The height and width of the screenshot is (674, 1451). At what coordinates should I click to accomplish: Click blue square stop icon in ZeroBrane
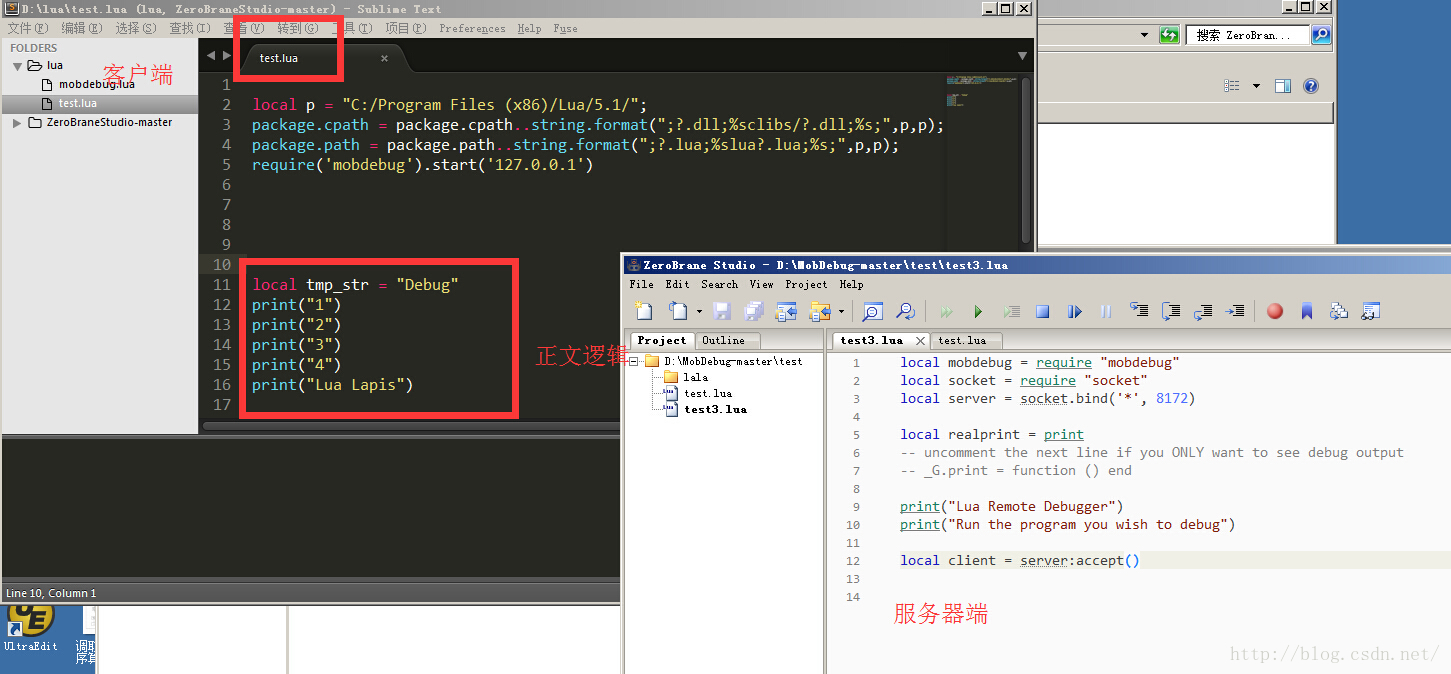click(x=1042, y=312)
